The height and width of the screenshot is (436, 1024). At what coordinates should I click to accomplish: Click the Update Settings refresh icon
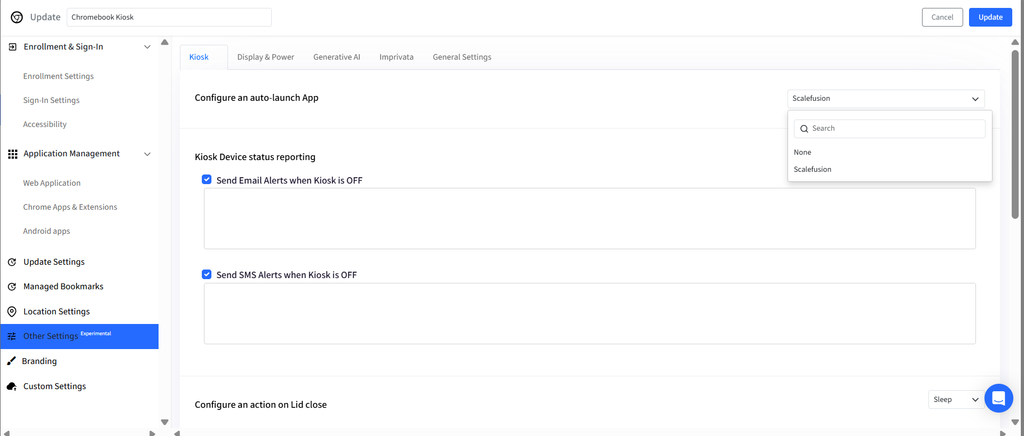click(x=12, y=262)
